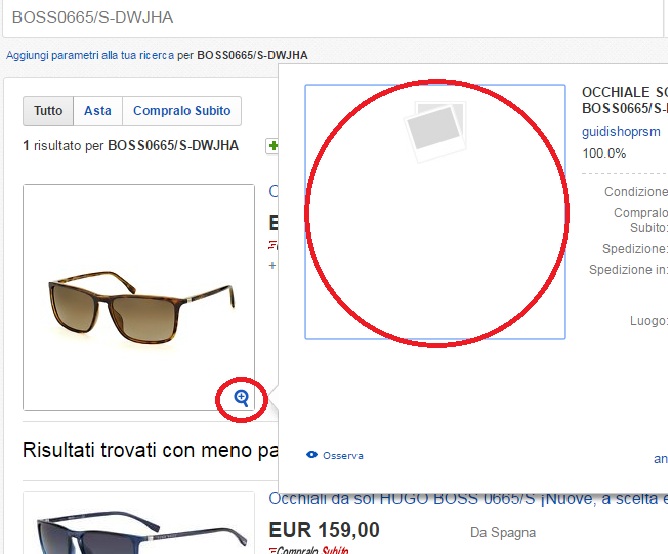
Task: Open the brown tortoise sunglasses thumbnail
Action: (x=139, y=297)
